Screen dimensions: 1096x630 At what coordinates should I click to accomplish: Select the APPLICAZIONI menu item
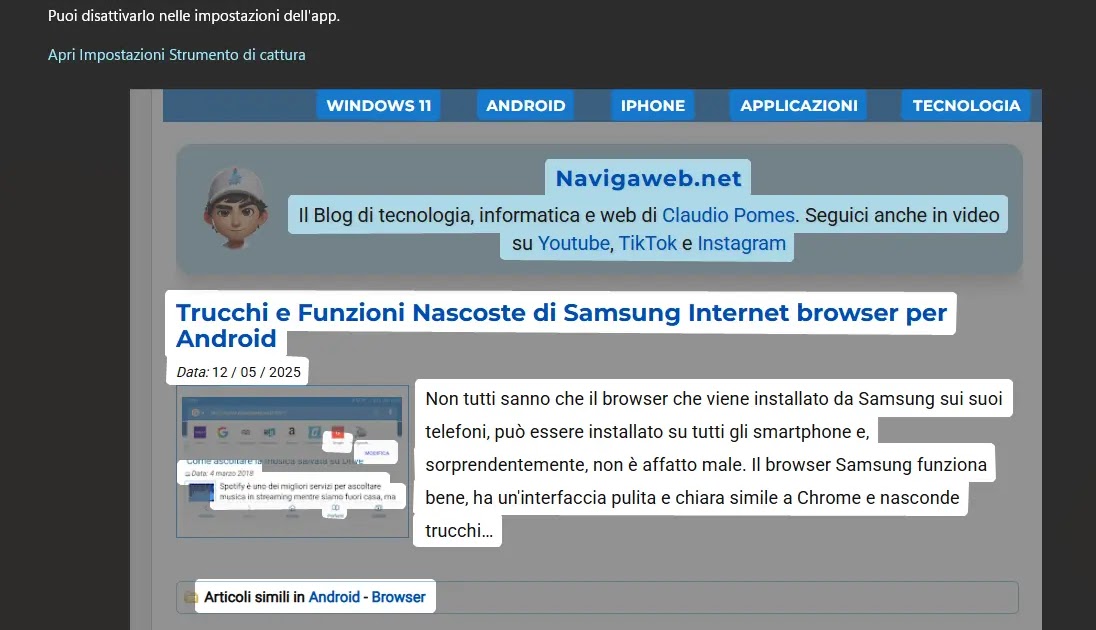(x=799, y=106)
